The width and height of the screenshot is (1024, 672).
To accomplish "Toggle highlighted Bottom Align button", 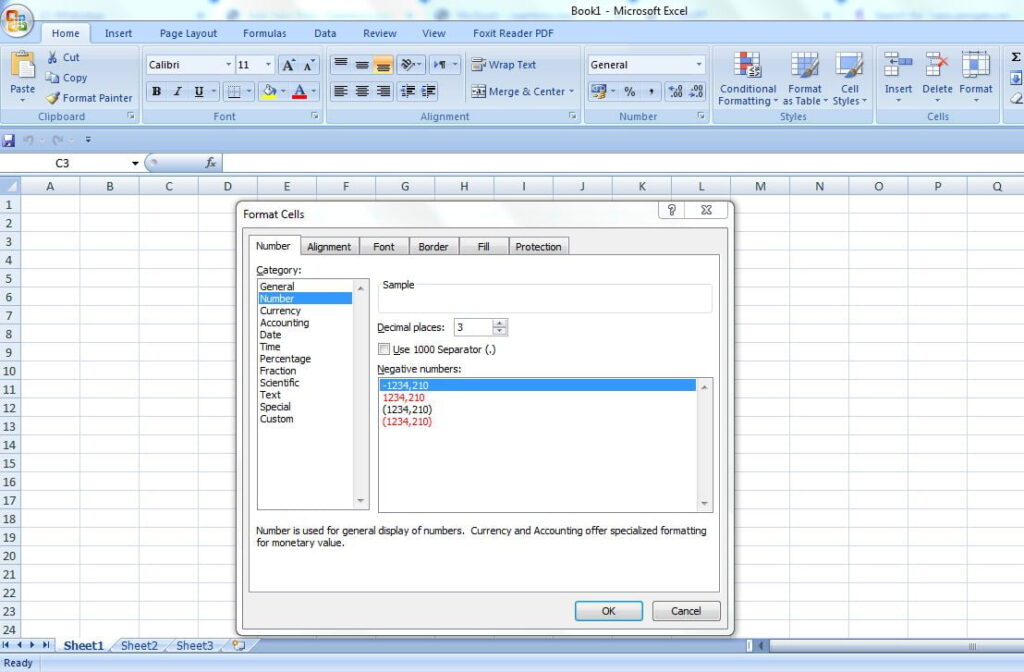I will tap(383, 64).
